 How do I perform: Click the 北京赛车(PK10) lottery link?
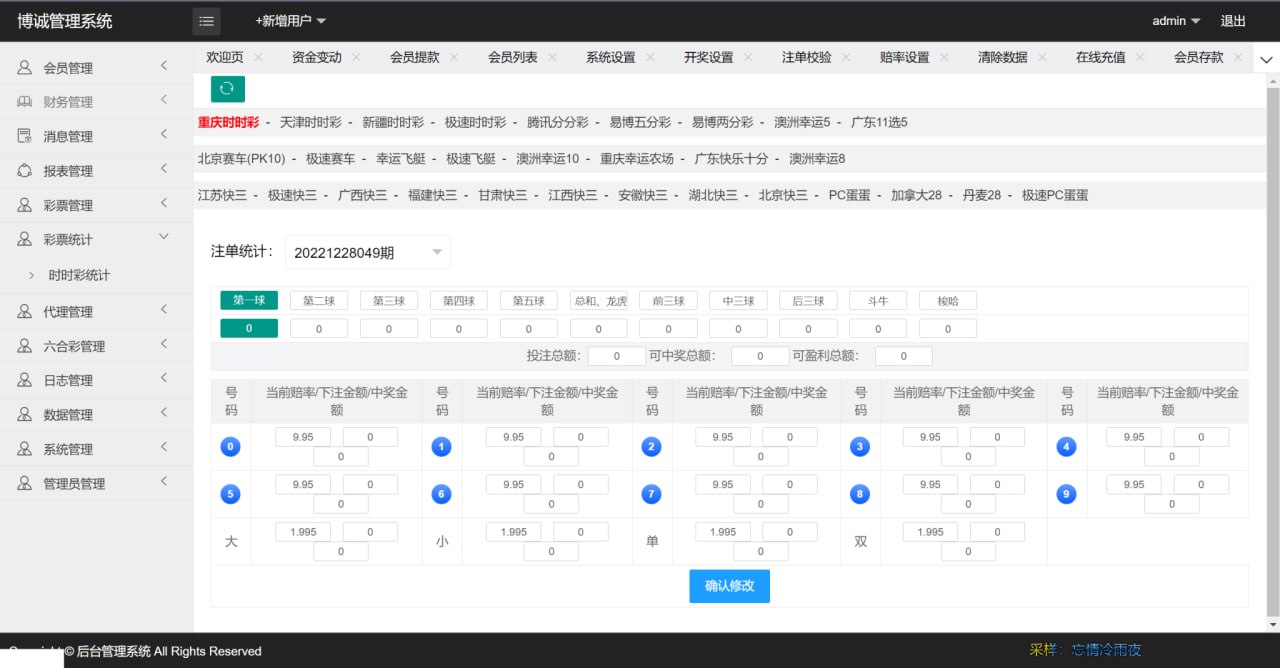click(241, 158)
